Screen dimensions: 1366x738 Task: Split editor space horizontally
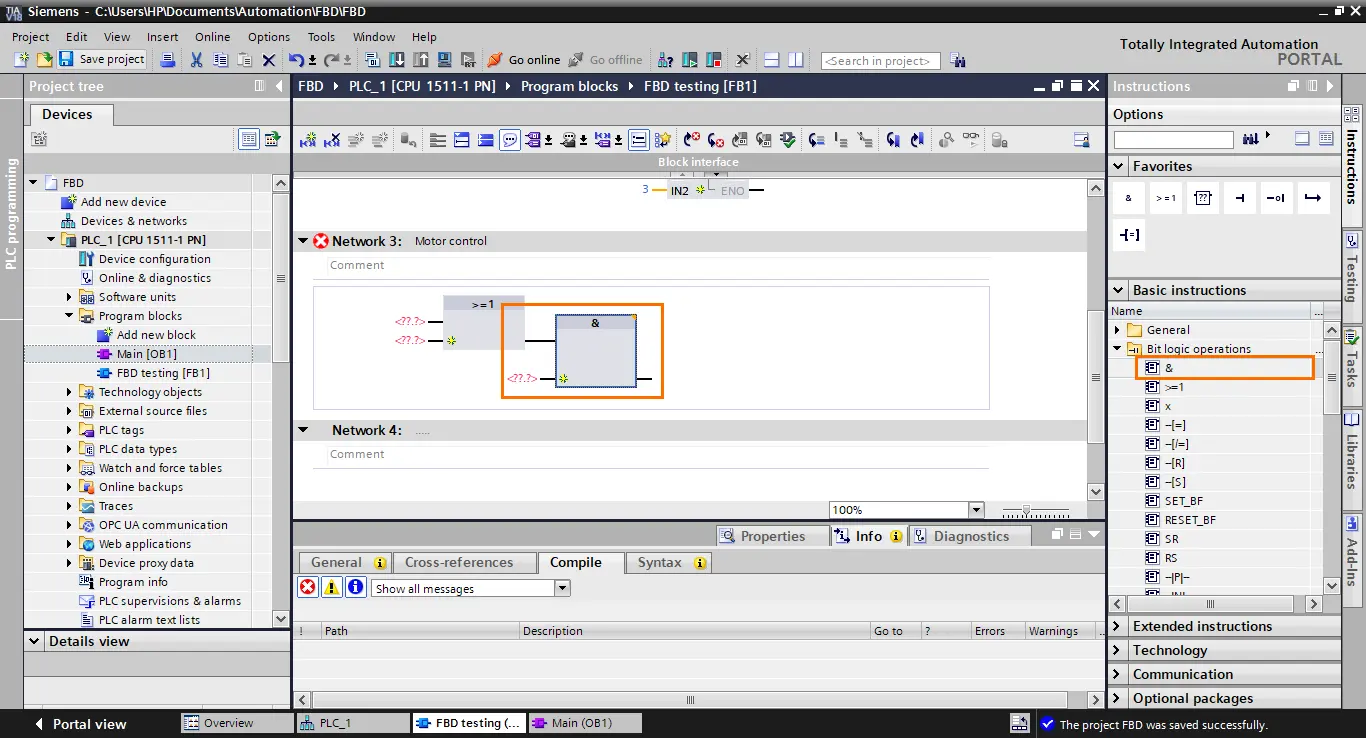770,60
